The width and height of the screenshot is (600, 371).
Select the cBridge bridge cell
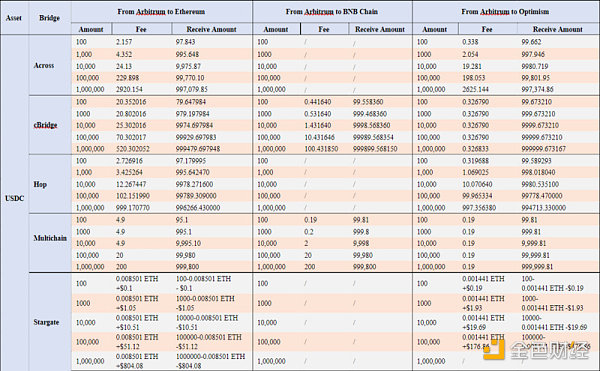pyautogui.click(x=45, y=125)
